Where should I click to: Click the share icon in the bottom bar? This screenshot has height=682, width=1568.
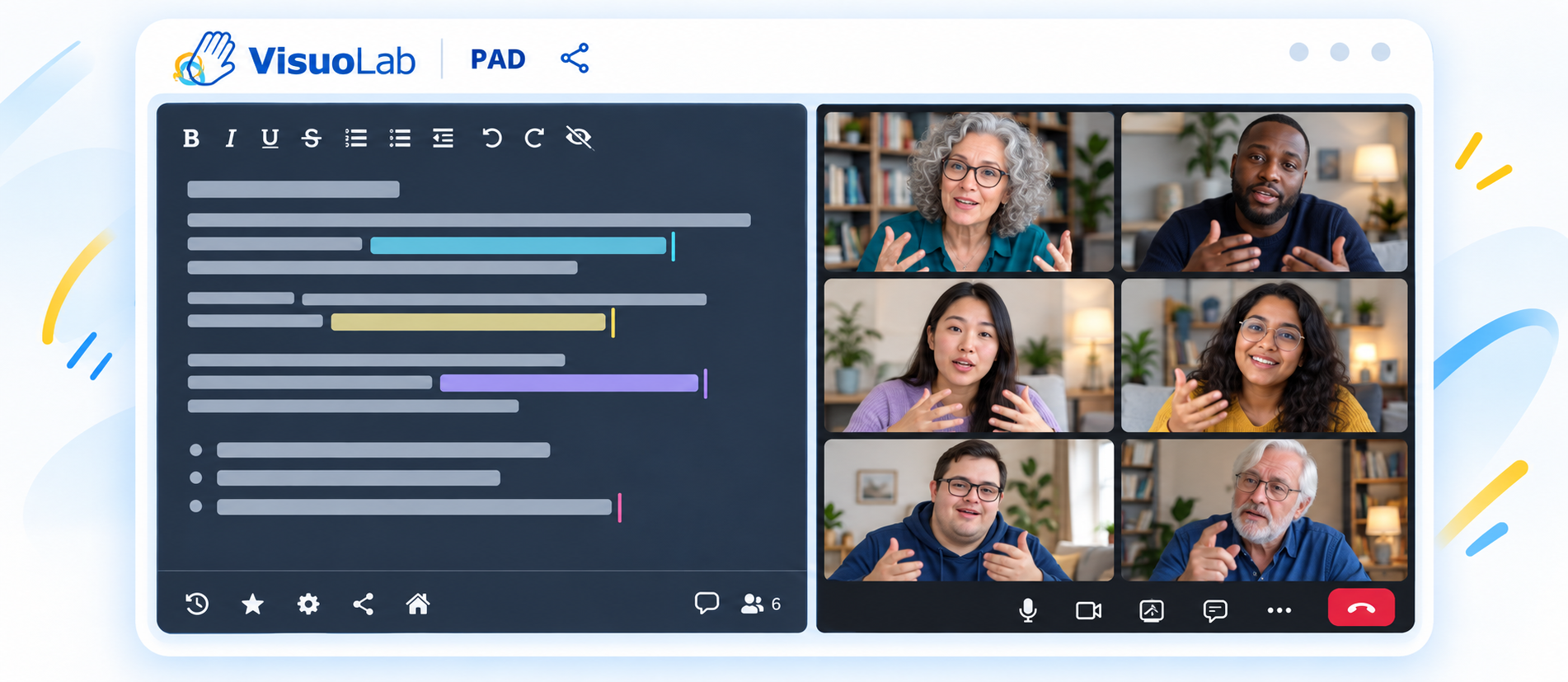pos(364,604)
